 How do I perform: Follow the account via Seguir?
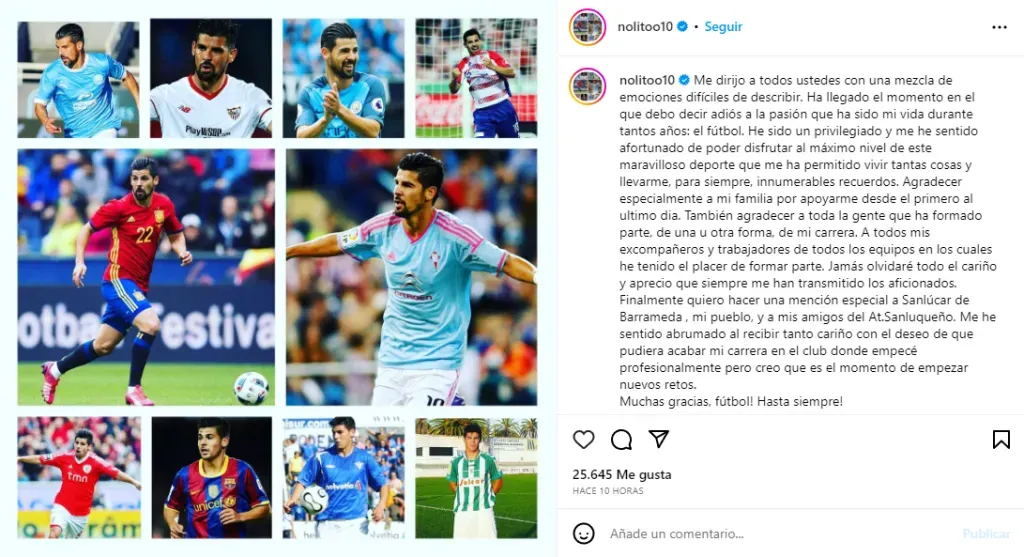point(723,27)
